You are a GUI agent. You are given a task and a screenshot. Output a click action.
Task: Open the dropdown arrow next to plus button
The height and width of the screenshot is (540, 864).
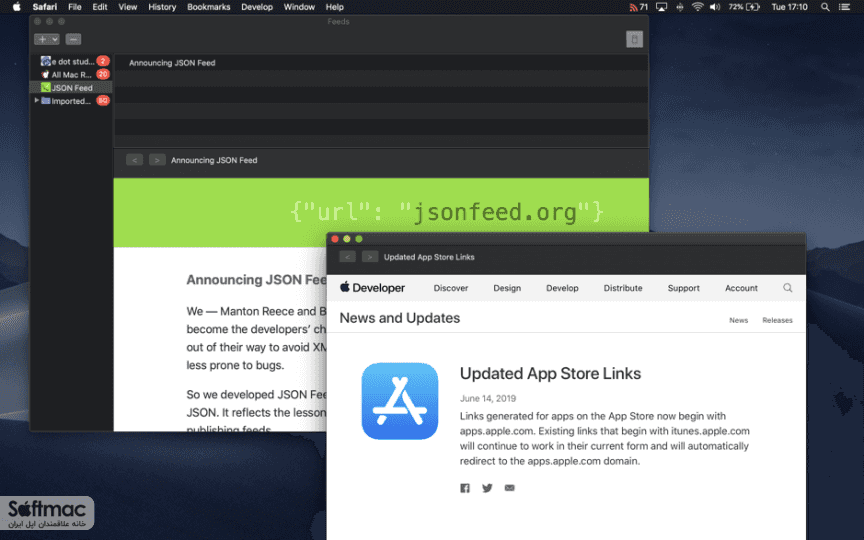(55, 39)
